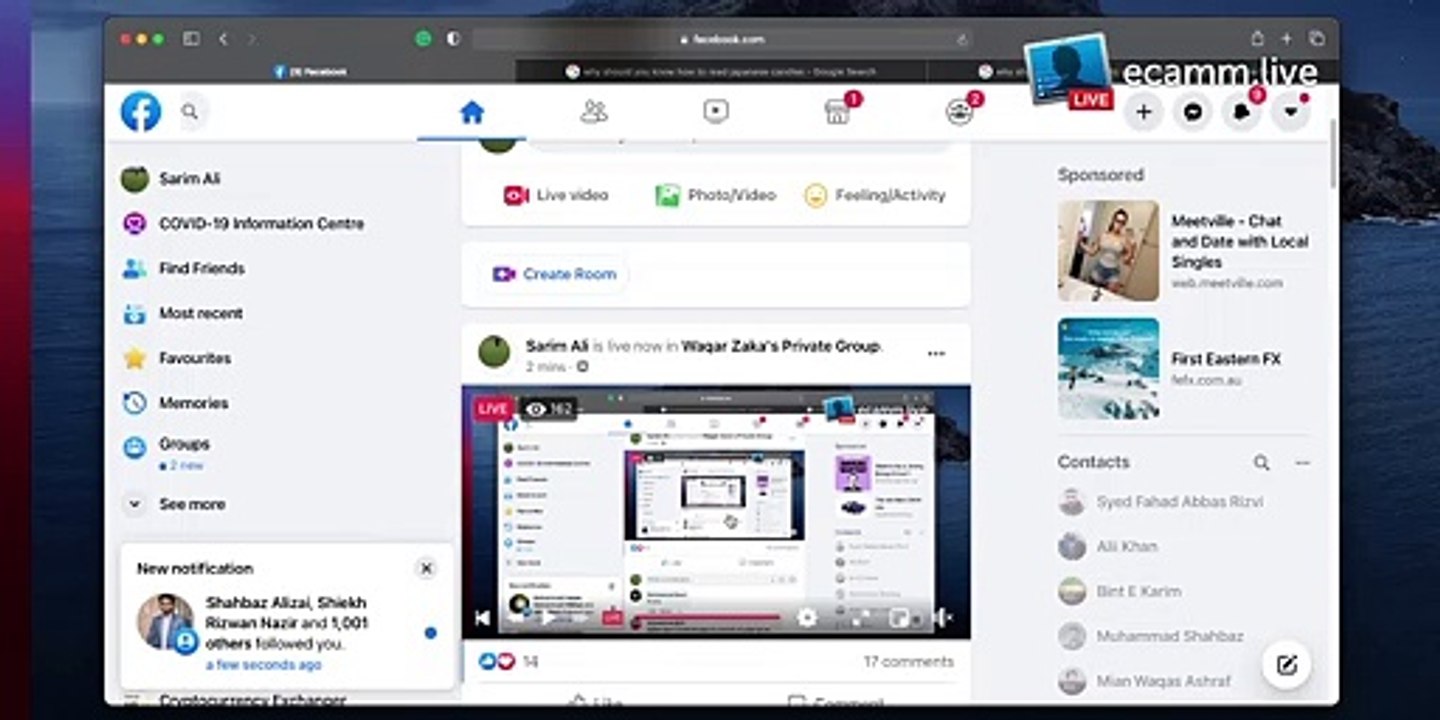
Task: Click the new message compose button
Action: coord(1287,665)
